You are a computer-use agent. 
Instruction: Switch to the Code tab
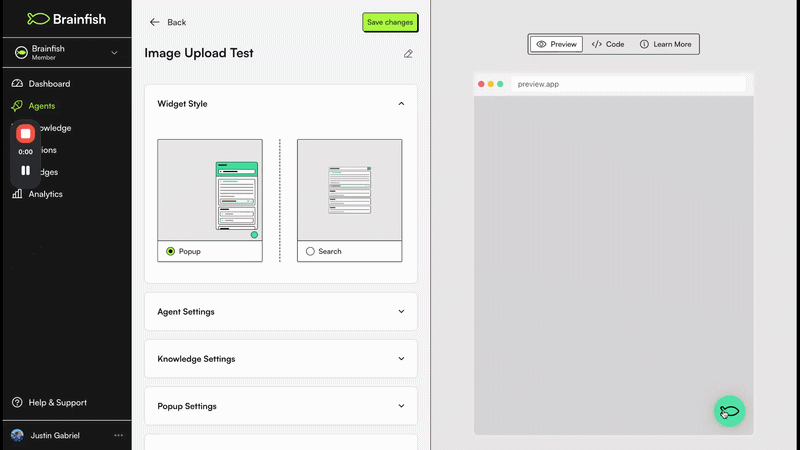tap(608, 44)
